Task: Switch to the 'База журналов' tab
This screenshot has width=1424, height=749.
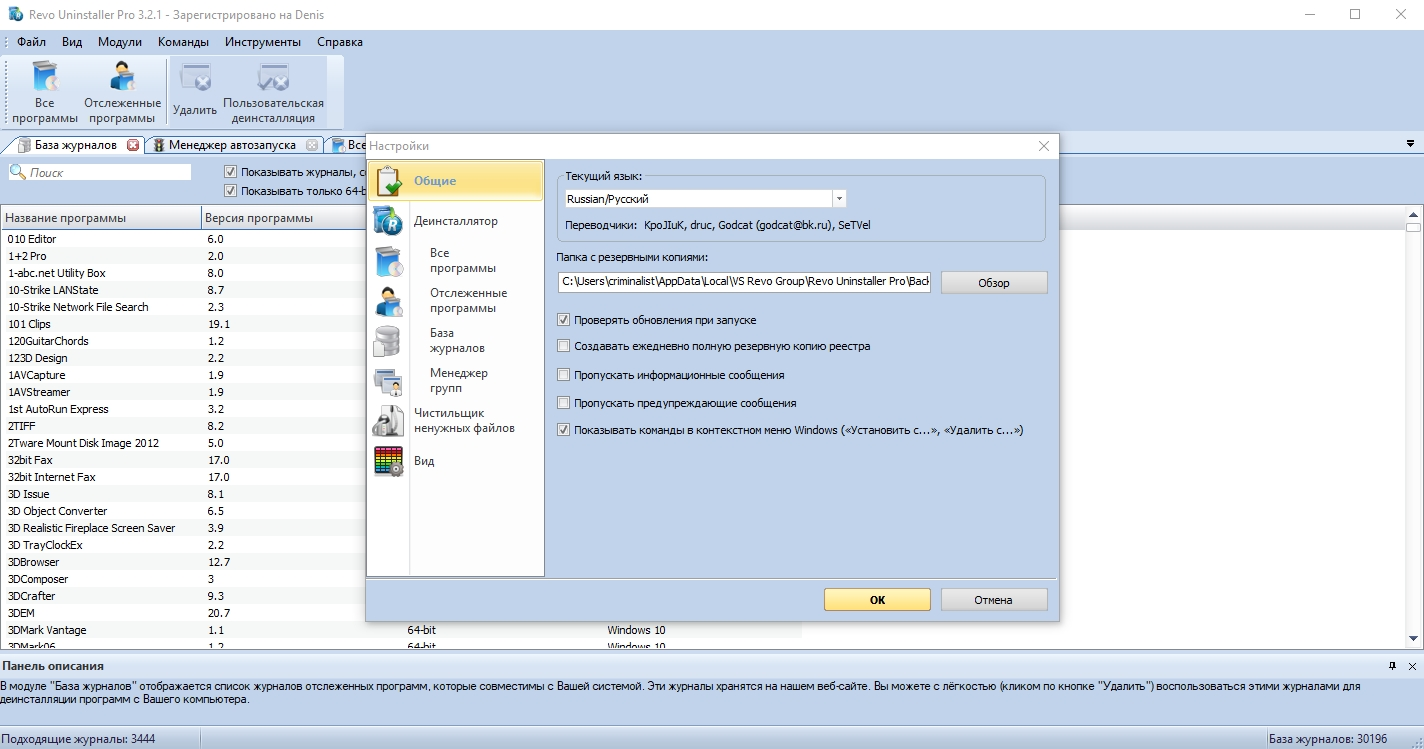Action: (75, 145)
